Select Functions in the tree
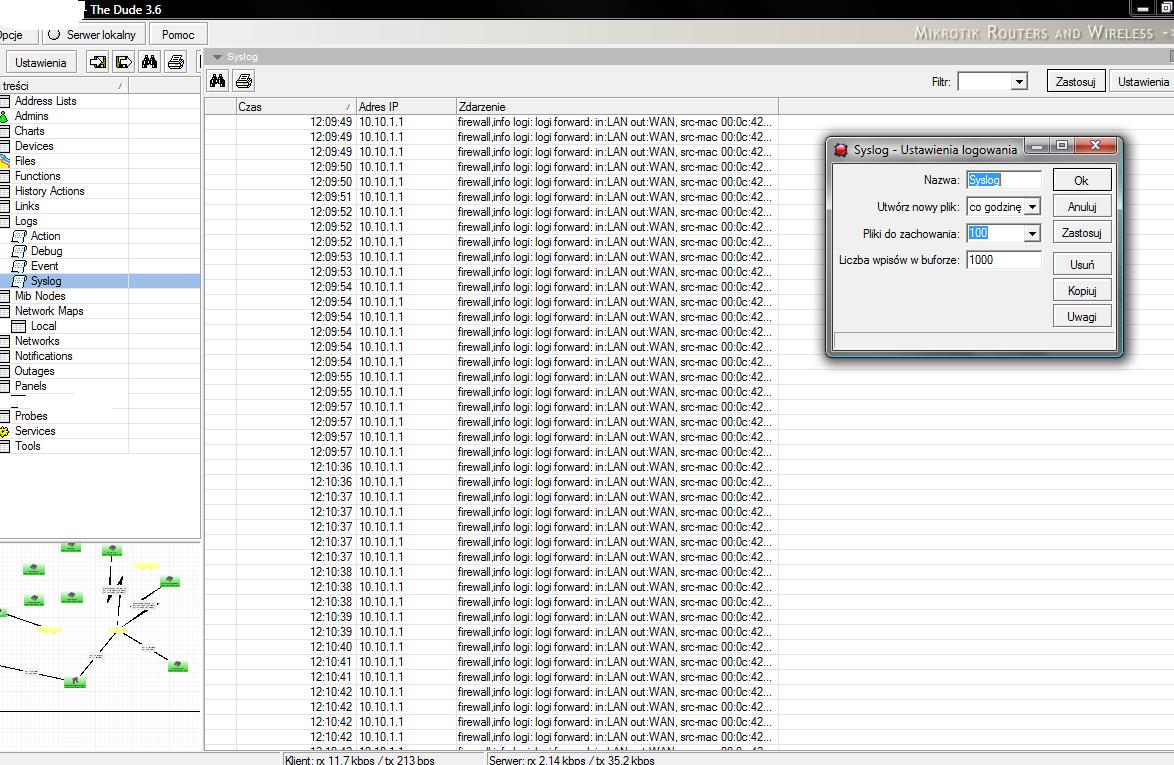The image size is (1174, 765). pyautogui.click(x=37, y=176)
